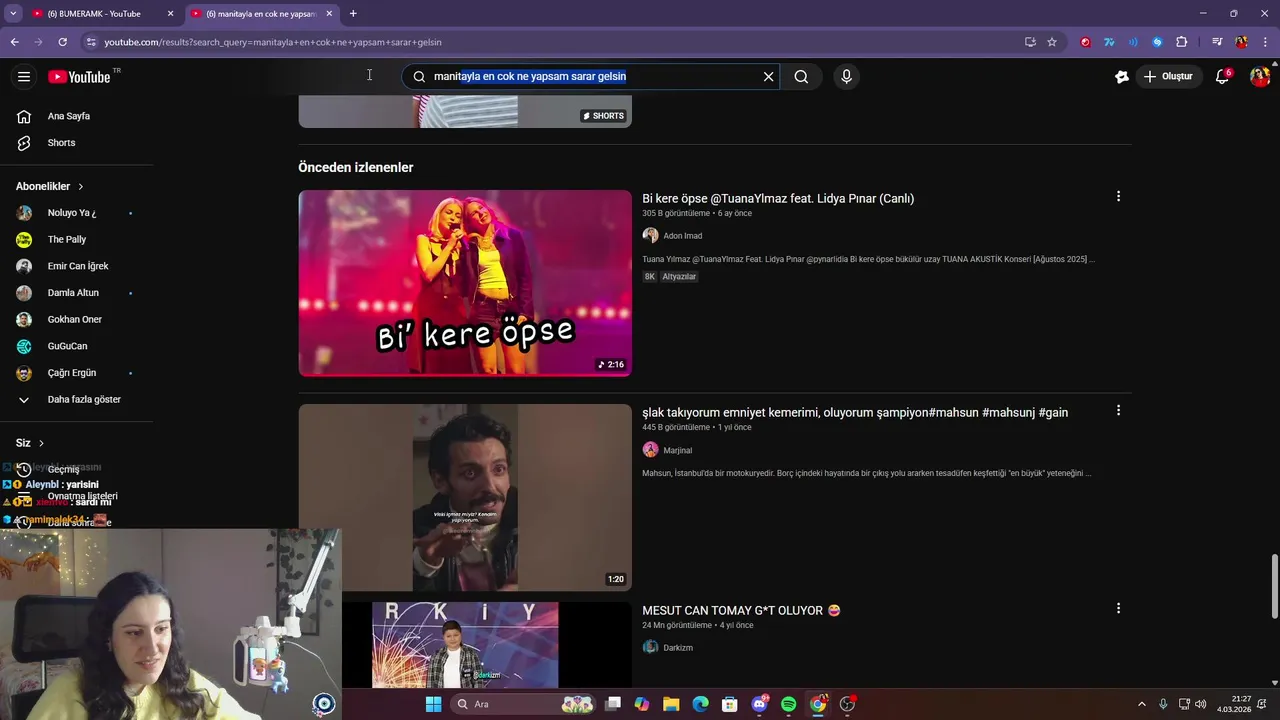This screenshot has height=720, width=1280.
Task: Open Chrome three-dot menu
Action: coord(1266,42)
